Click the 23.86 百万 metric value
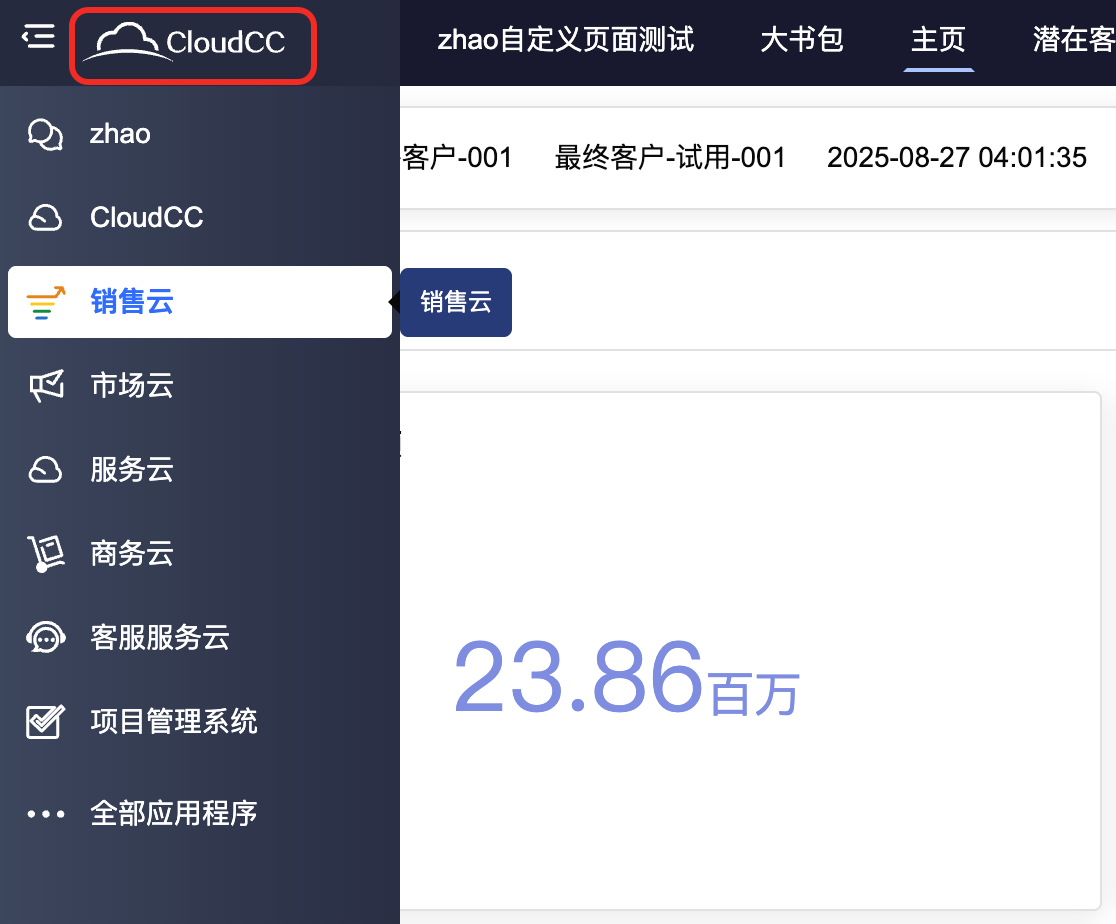 click(626, 680)
